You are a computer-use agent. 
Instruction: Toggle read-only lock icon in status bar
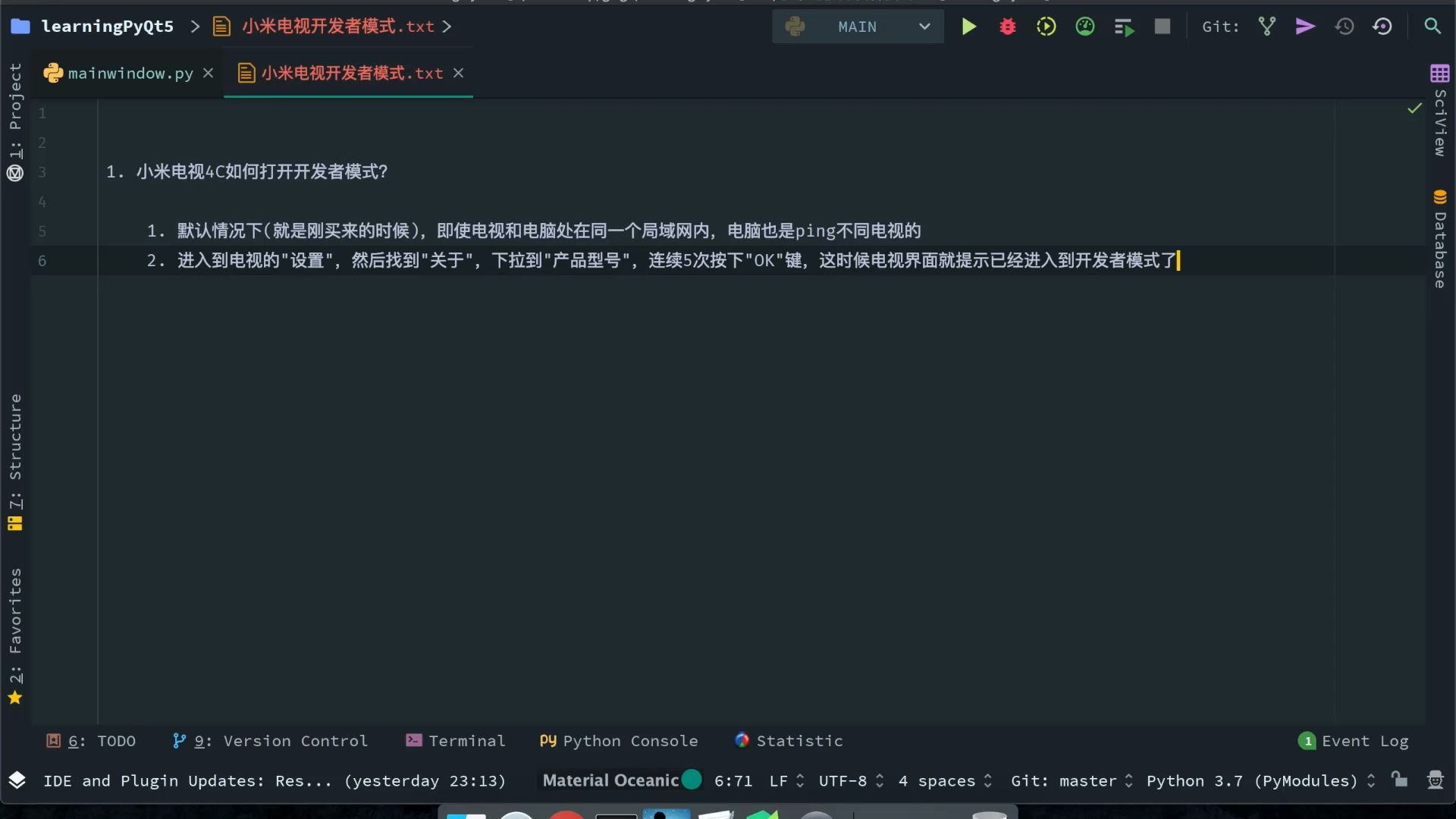click(x=1399, y=780)
